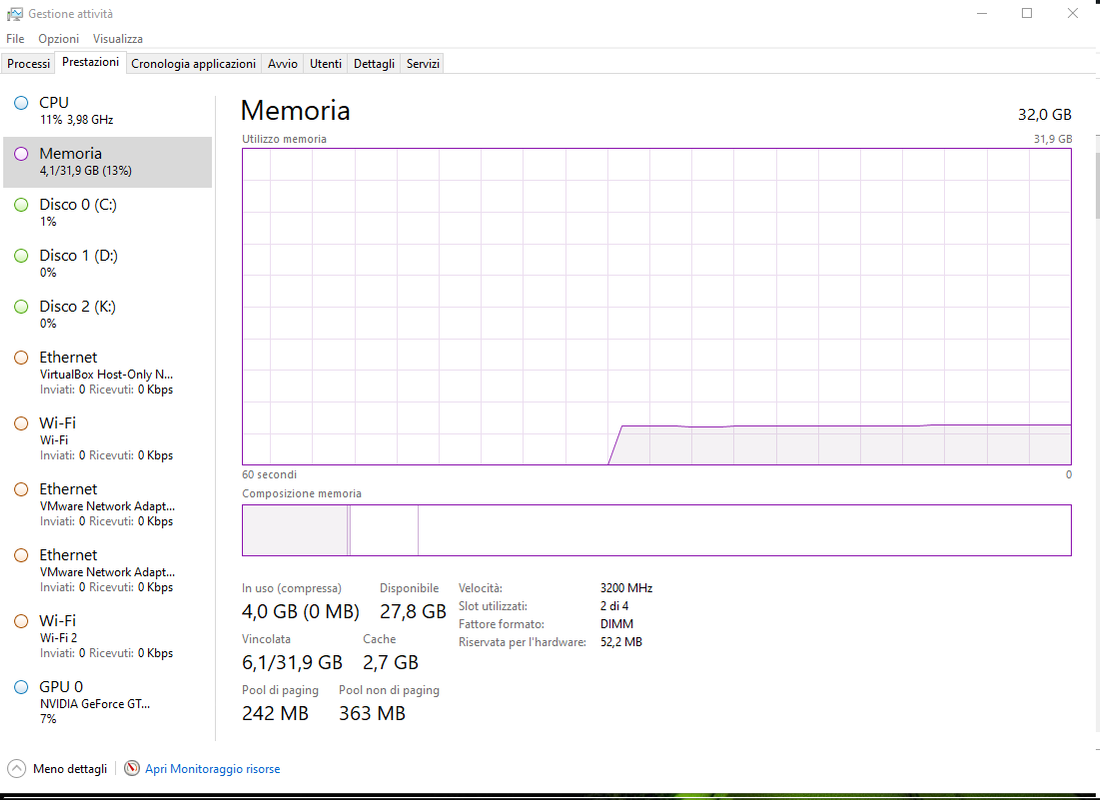Click the Memoria heading
This screenshot has width=1100, height=800.
point(295,111)
